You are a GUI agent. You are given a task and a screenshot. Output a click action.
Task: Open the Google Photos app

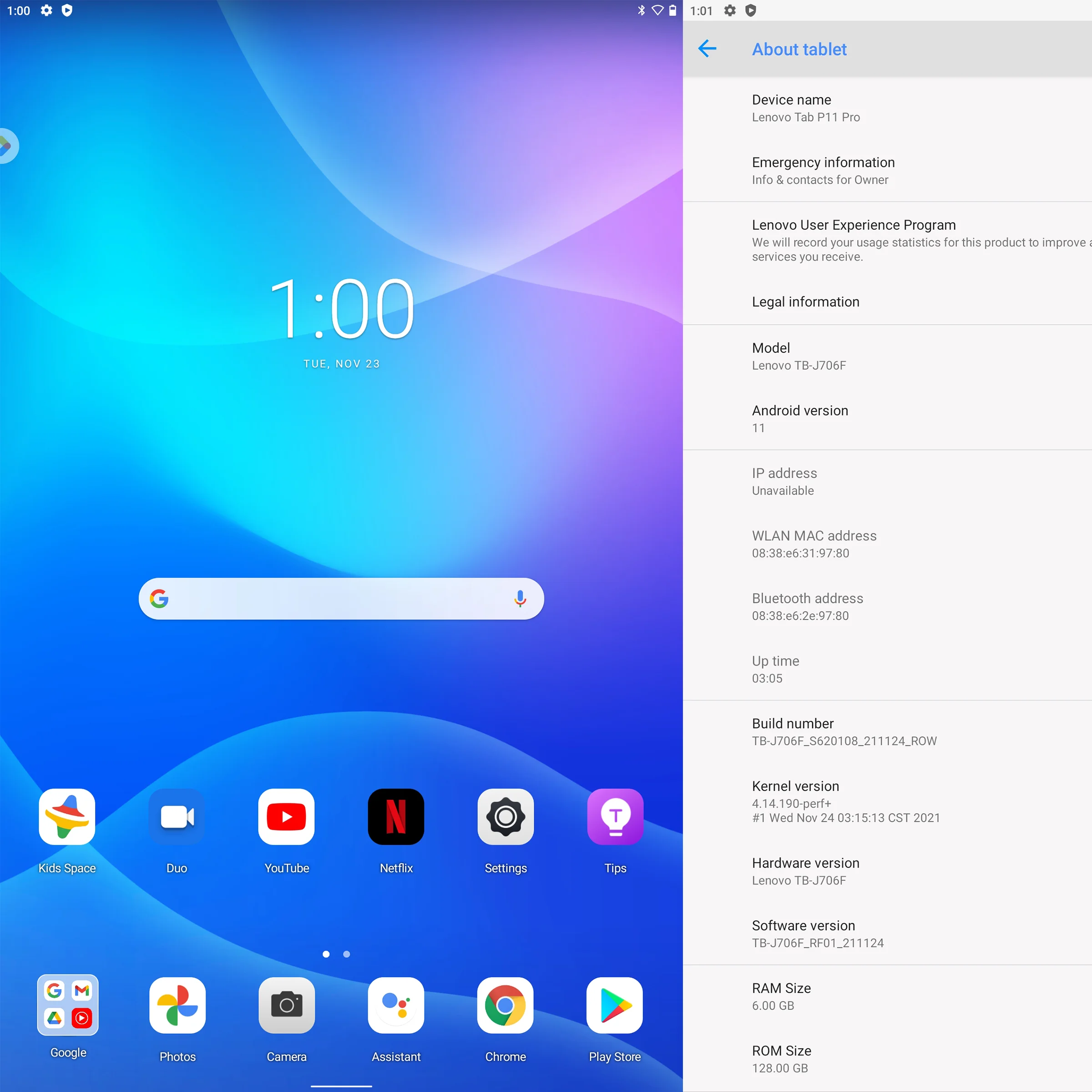177,1005
